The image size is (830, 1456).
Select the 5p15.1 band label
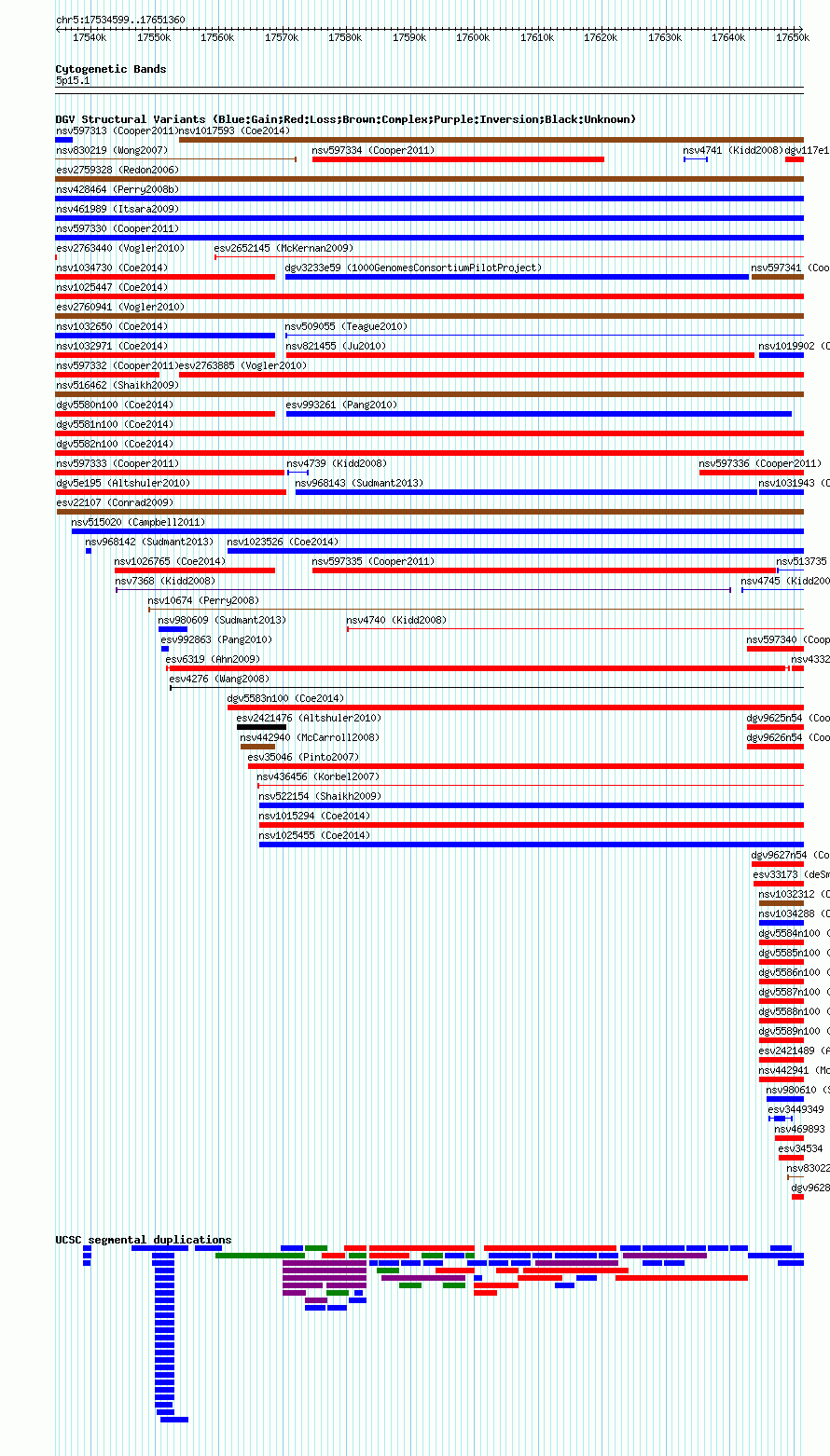click(73, 81)
